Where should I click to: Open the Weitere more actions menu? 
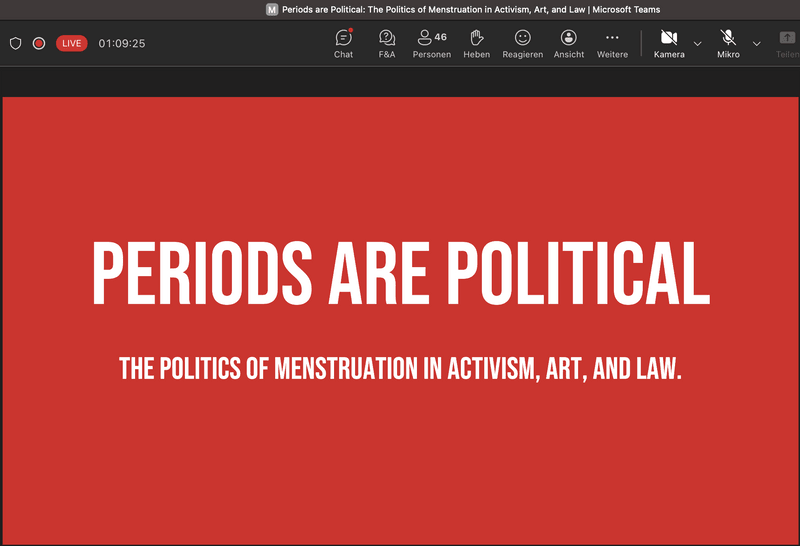[x=612, y=43]
